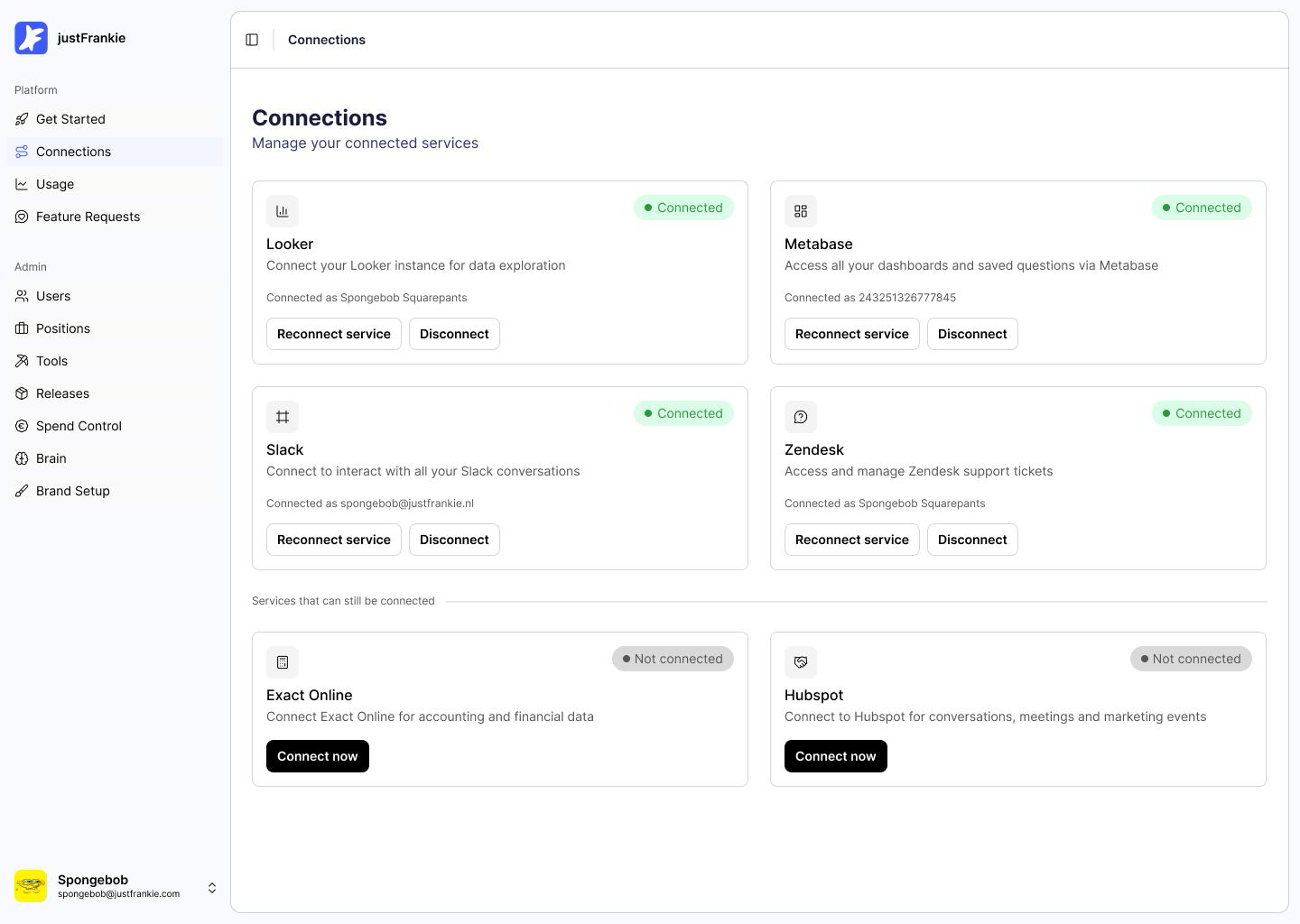Screen dimensions: 1300x924
Task: Click the Exact Online calculator icon
Action: pos(283,662)
